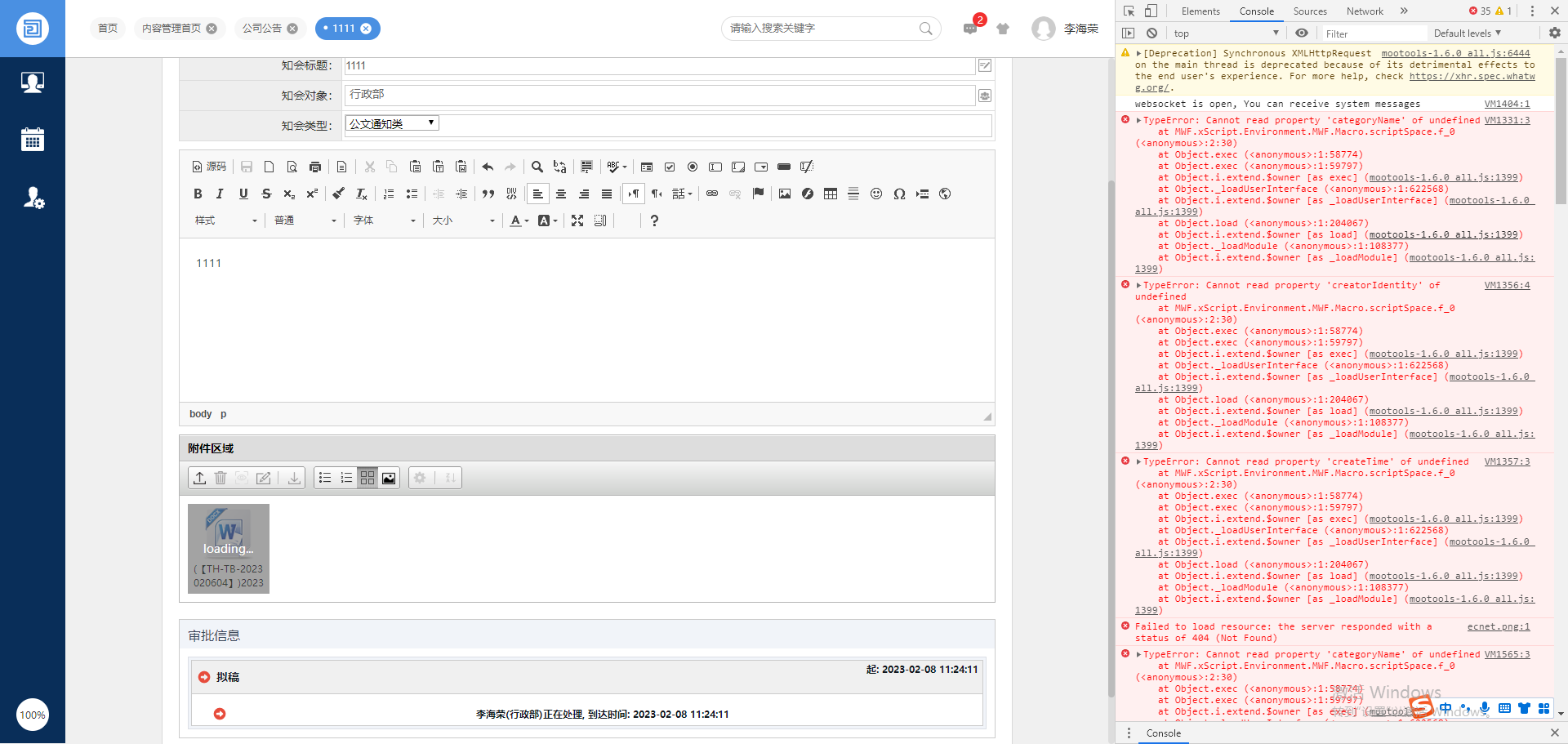1568x744 pixels.
Task: Open the Elements tab in DevTools
Action: [x=1200, y=11]
